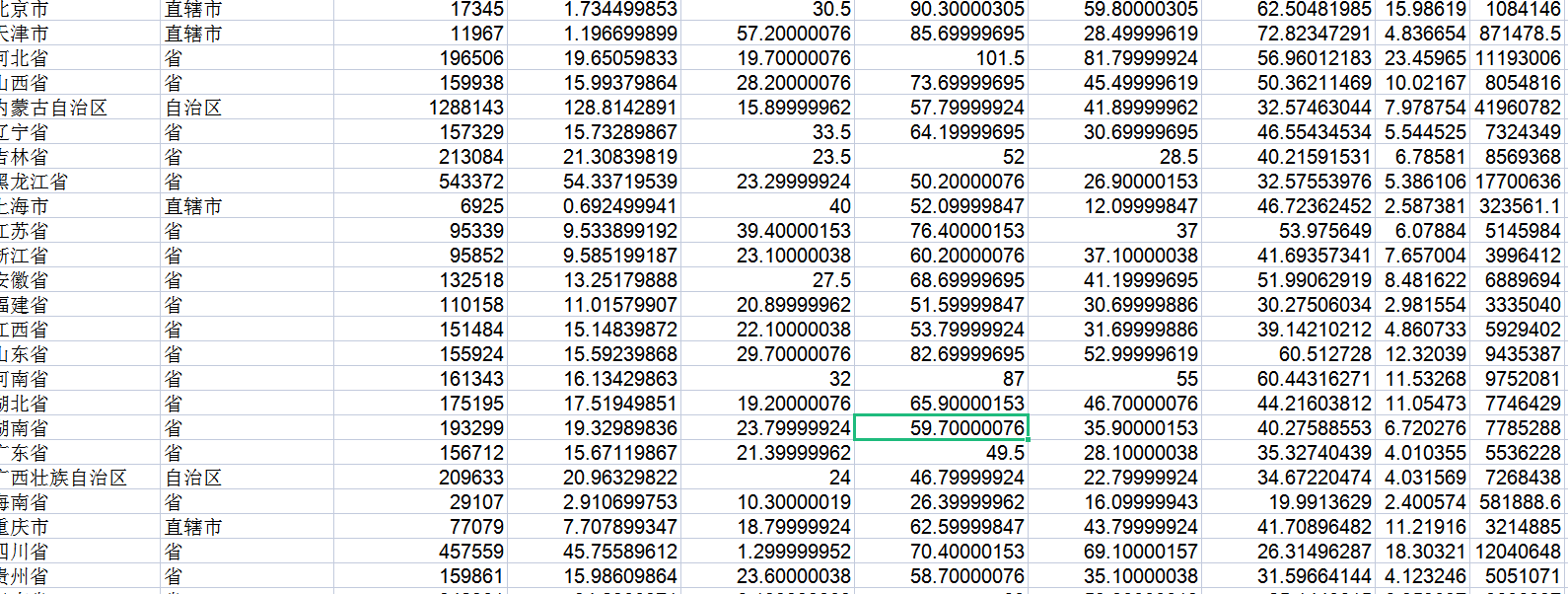Select cell 161343

(x=420, y=379)
